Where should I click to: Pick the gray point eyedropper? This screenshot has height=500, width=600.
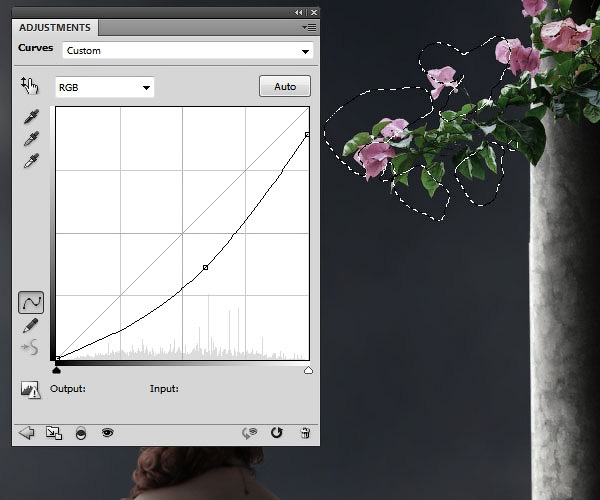[x=31, y=138]
